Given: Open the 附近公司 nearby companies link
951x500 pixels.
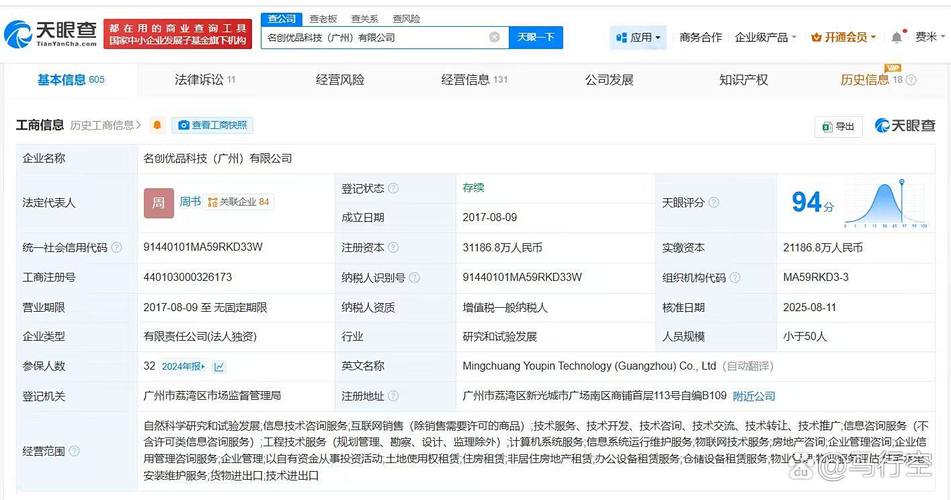Looking at the screenshot, I should [x=754, y=396].
